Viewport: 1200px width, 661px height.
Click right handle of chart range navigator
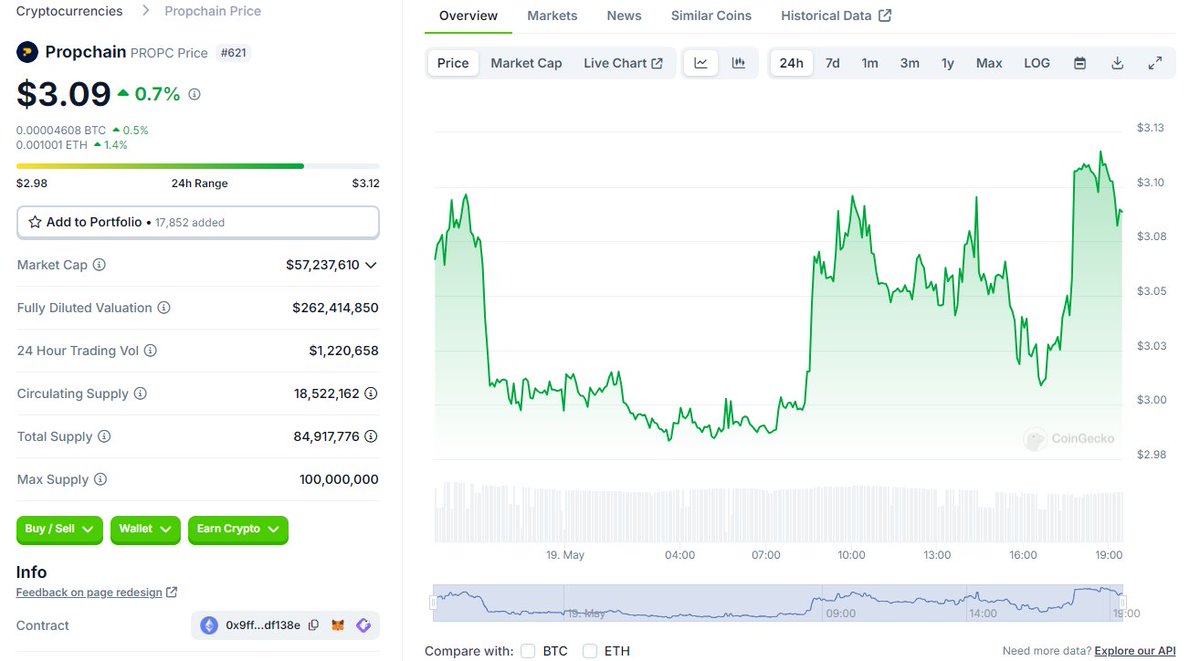[x=1123, y=602]
